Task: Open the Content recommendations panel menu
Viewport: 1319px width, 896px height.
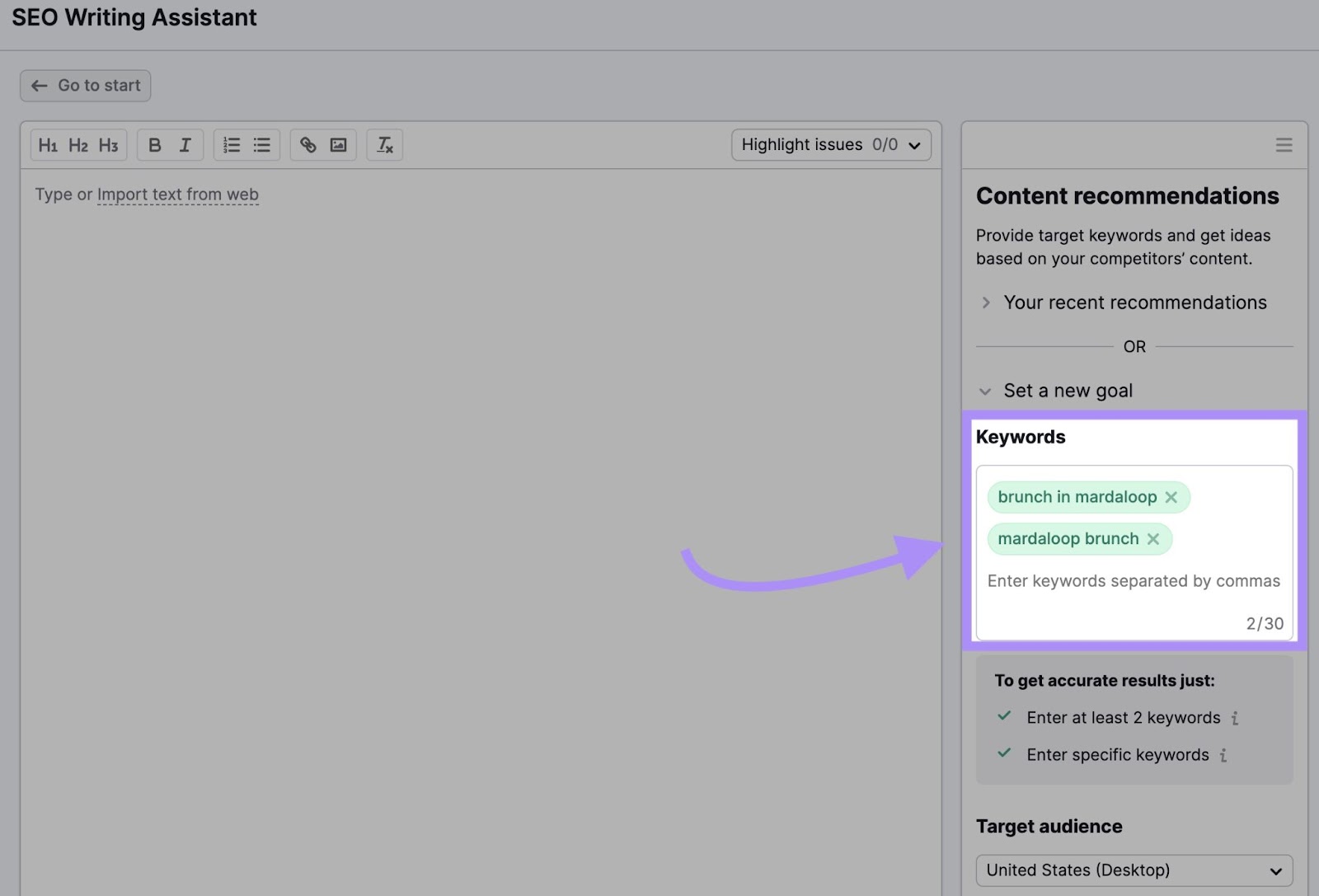Action: [1283, 144]
